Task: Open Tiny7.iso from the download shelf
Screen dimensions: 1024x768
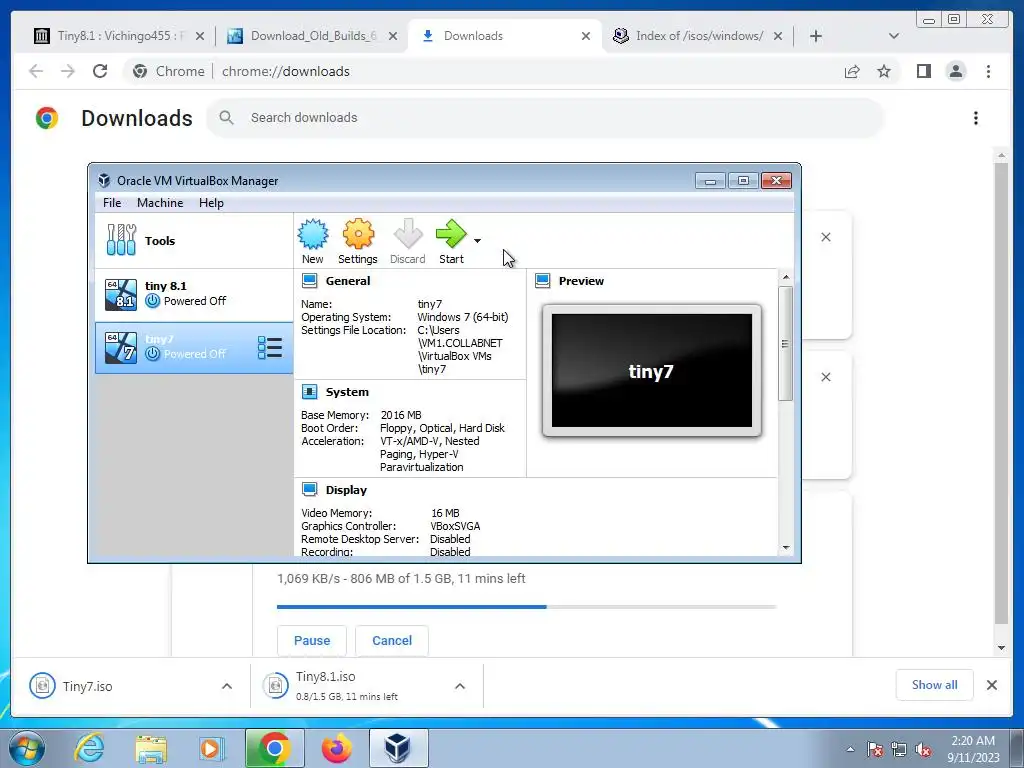Action: point(87,686)
